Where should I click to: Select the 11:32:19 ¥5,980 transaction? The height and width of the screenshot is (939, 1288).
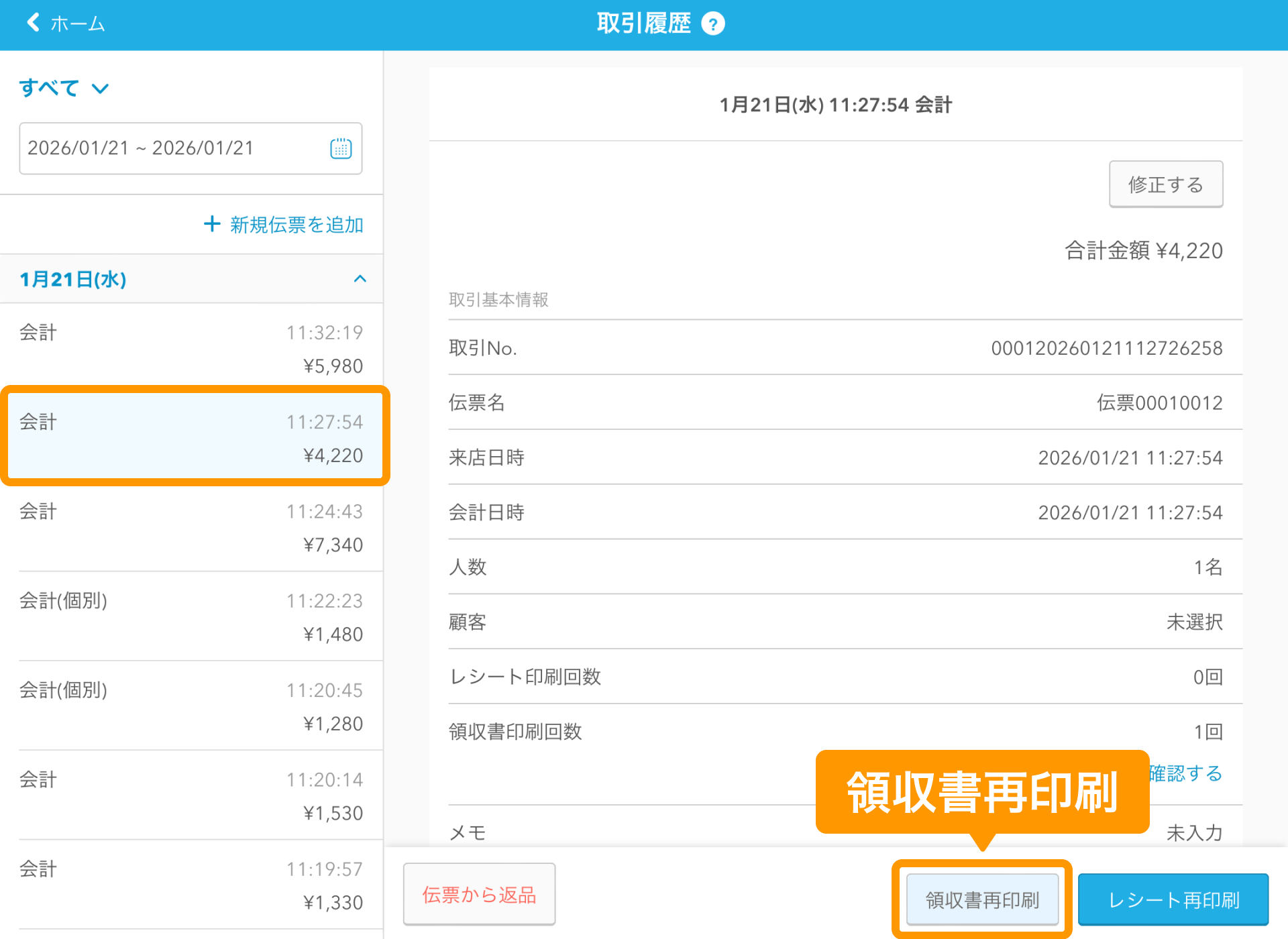(191, 347)
